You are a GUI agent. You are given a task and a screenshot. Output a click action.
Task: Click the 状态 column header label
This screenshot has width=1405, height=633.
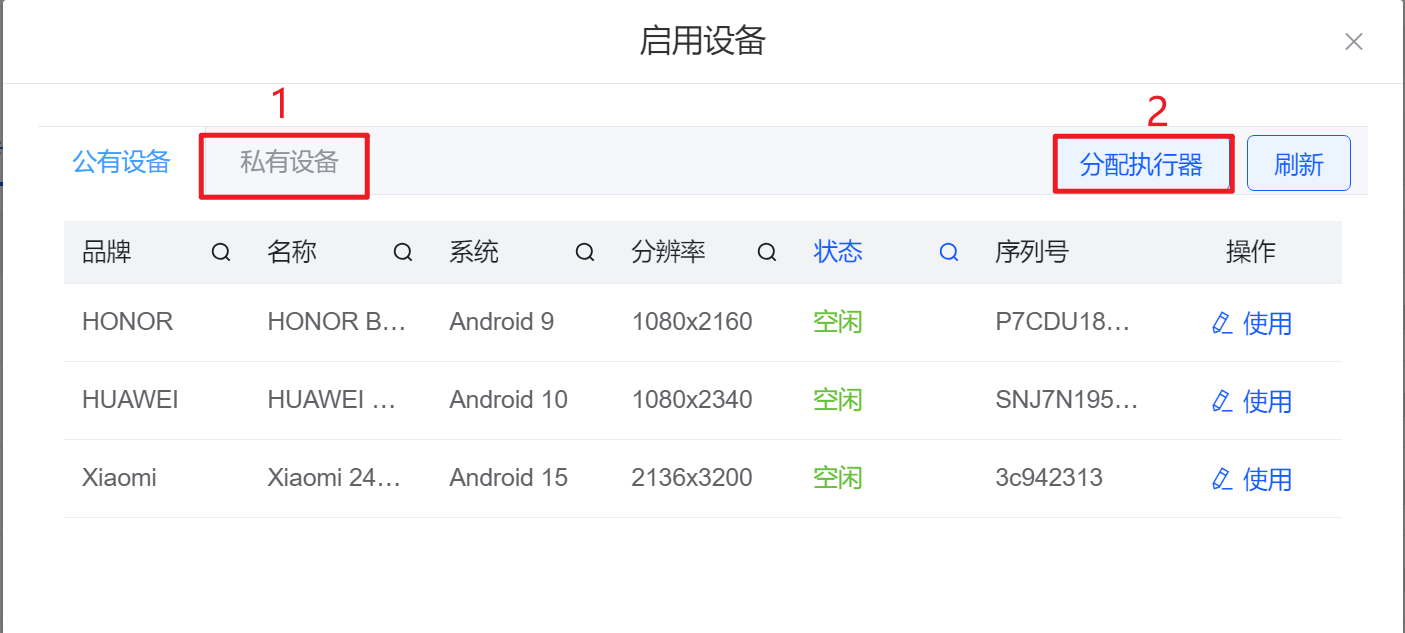coord(838,252)
